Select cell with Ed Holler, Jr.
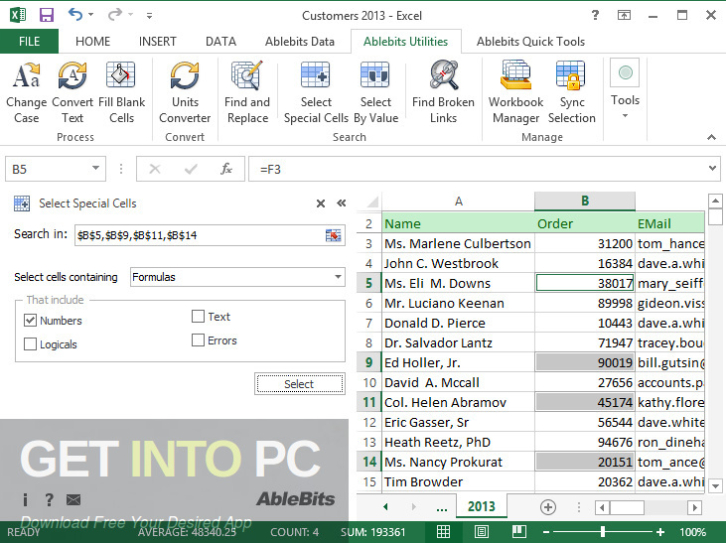This screenshot has height=543, width=726. (x=458, y=362)
